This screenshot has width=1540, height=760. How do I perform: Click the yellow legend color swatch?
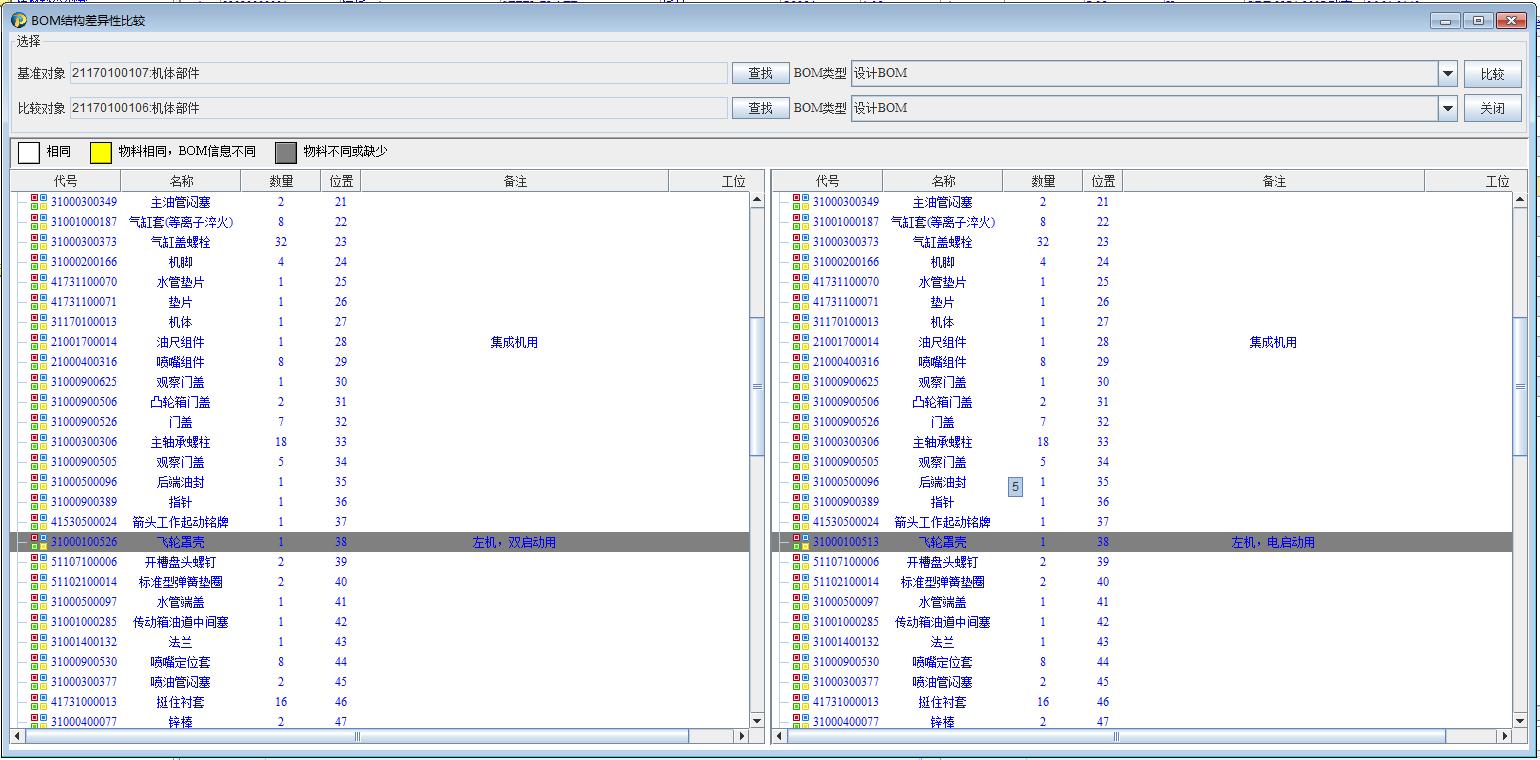(101, 152)
